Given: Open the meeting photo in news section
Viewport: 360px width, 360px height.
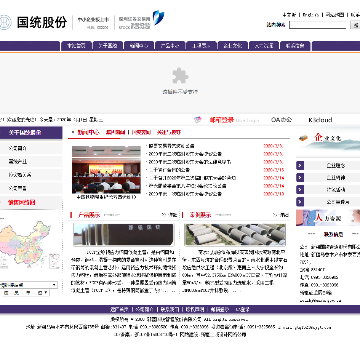Looking at the screenshot, I should coord(106,170).
